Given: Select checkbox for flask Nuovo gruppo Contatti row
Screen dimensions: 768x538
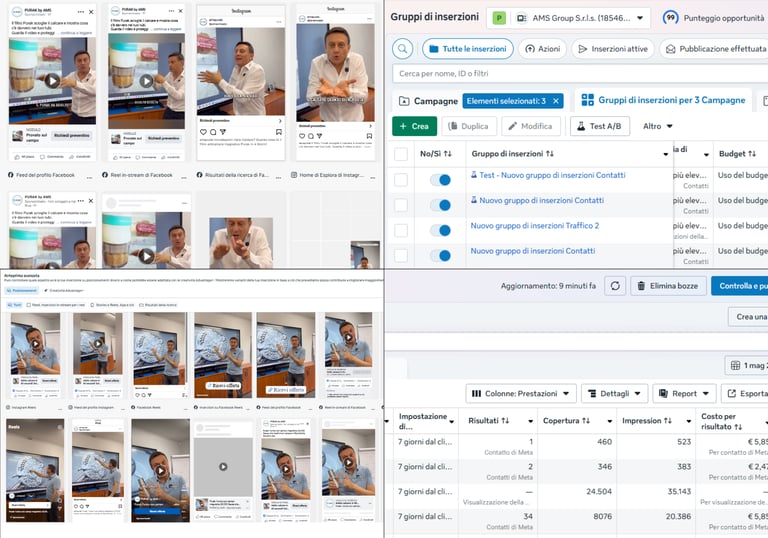Looking at the screenshot, I should 401,205.
